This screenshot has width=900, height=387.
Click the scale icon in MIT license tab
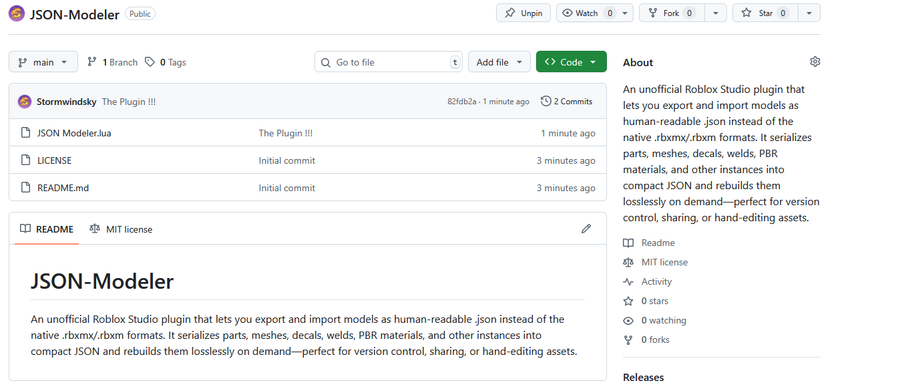point(95,229)
